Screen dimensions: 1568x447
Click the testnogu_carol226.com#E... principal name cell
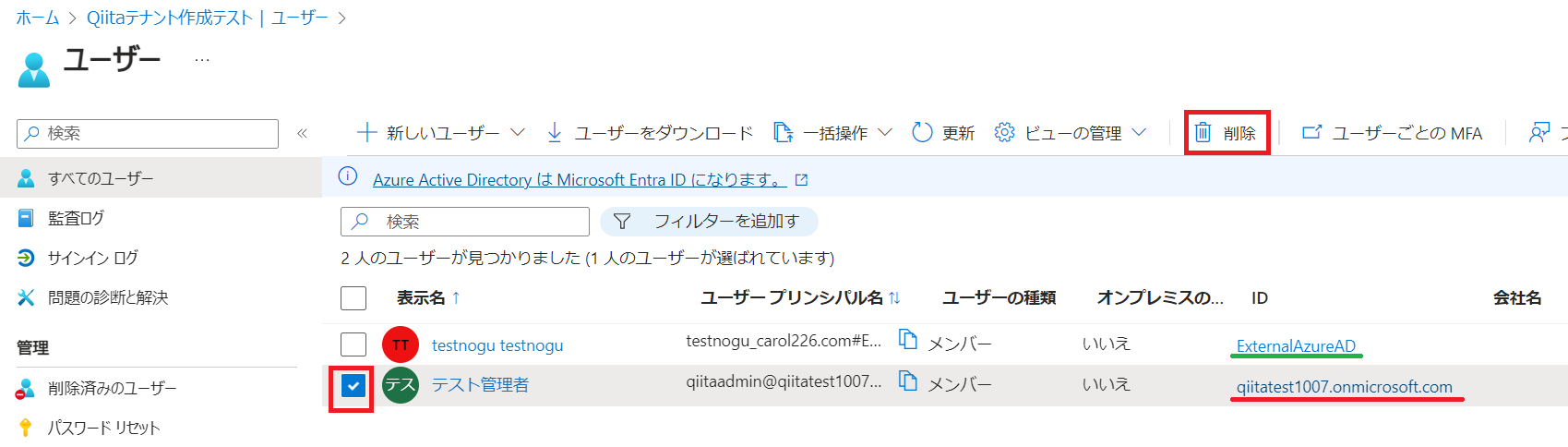click(x=784, y=341)
